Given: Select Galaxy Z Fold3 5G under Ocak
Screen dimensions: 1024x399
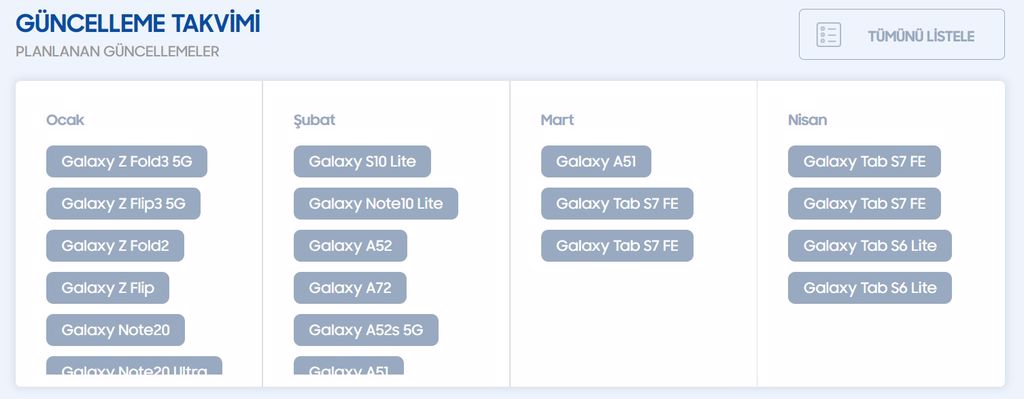Looking at the screenshot, I should tap(127, 161).
